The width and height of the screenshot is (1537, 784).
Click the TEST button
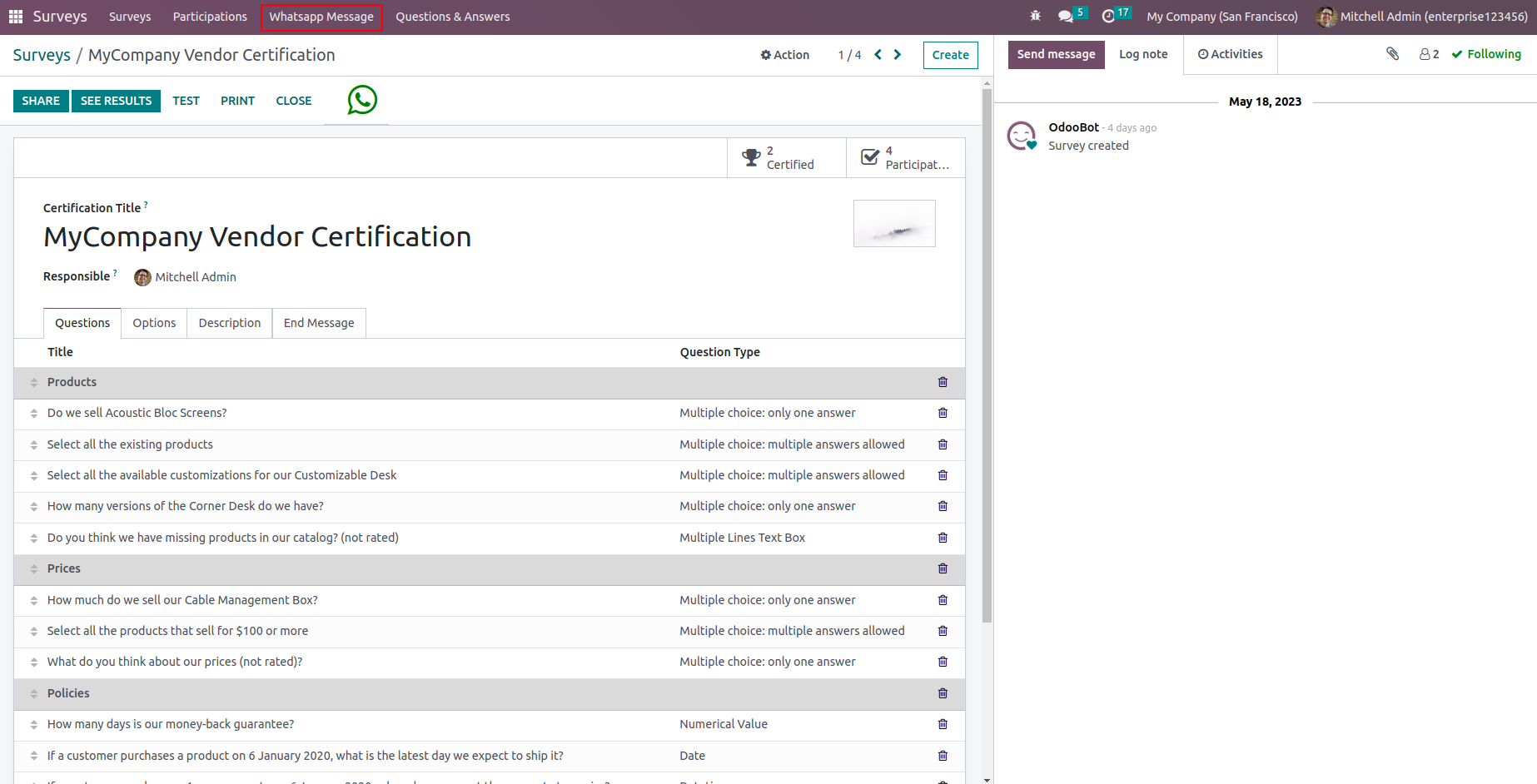(x=186, y=101)
